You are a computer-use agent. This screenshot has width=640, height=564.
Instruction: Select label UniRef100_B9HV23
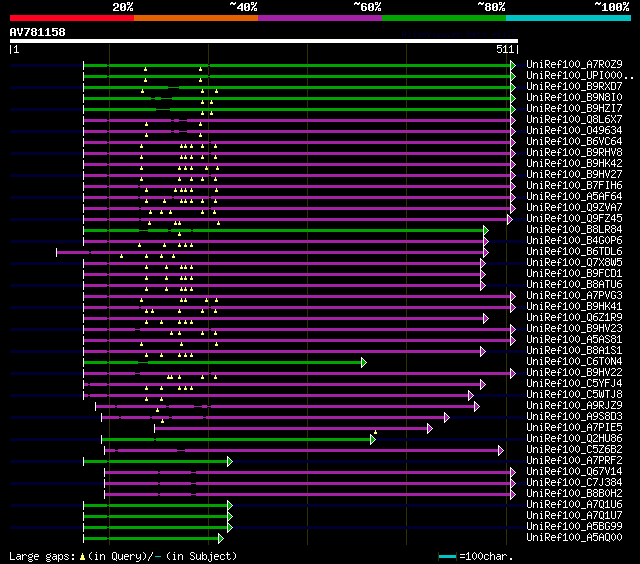[574, 329]
